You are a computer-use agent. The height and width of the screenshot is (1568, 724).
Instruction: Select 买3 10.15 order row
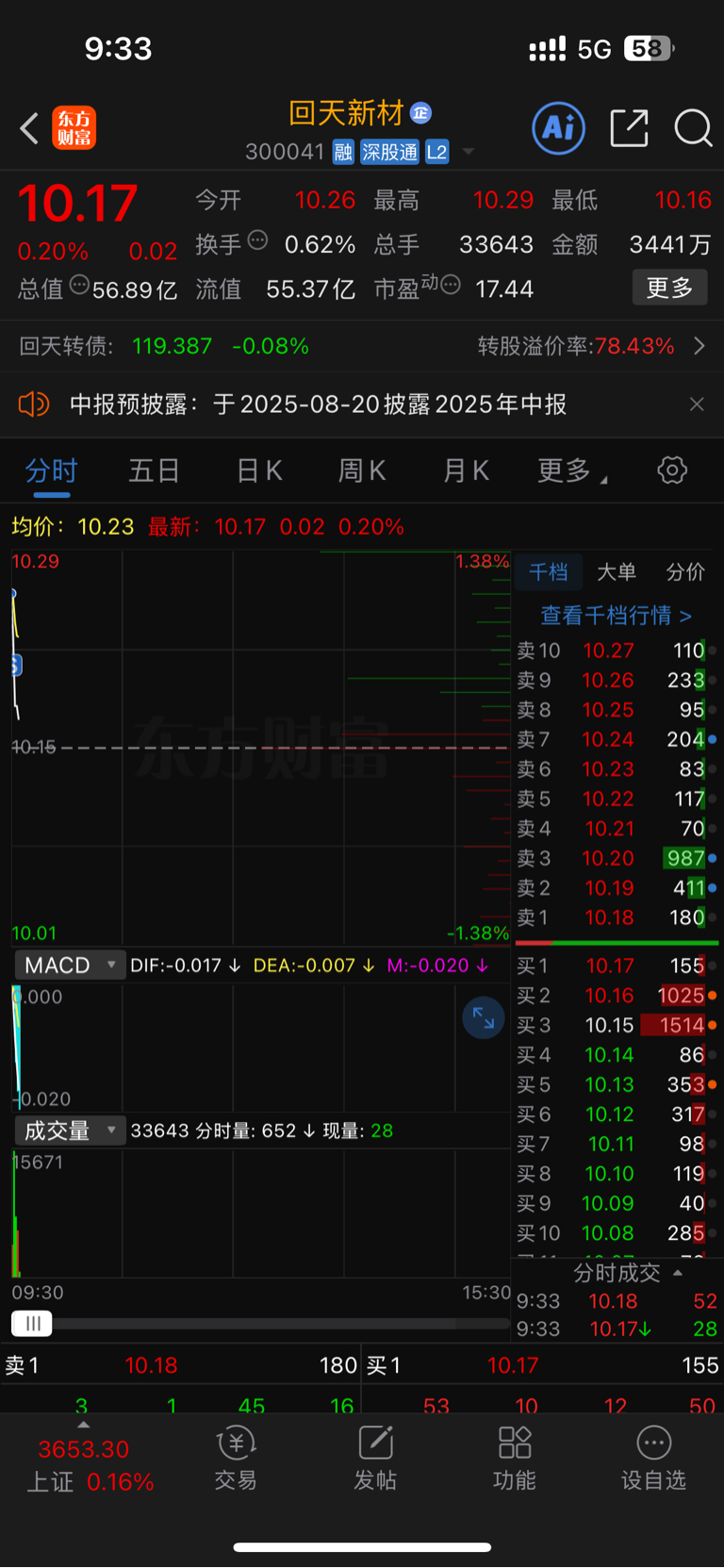pos(617,1025)
